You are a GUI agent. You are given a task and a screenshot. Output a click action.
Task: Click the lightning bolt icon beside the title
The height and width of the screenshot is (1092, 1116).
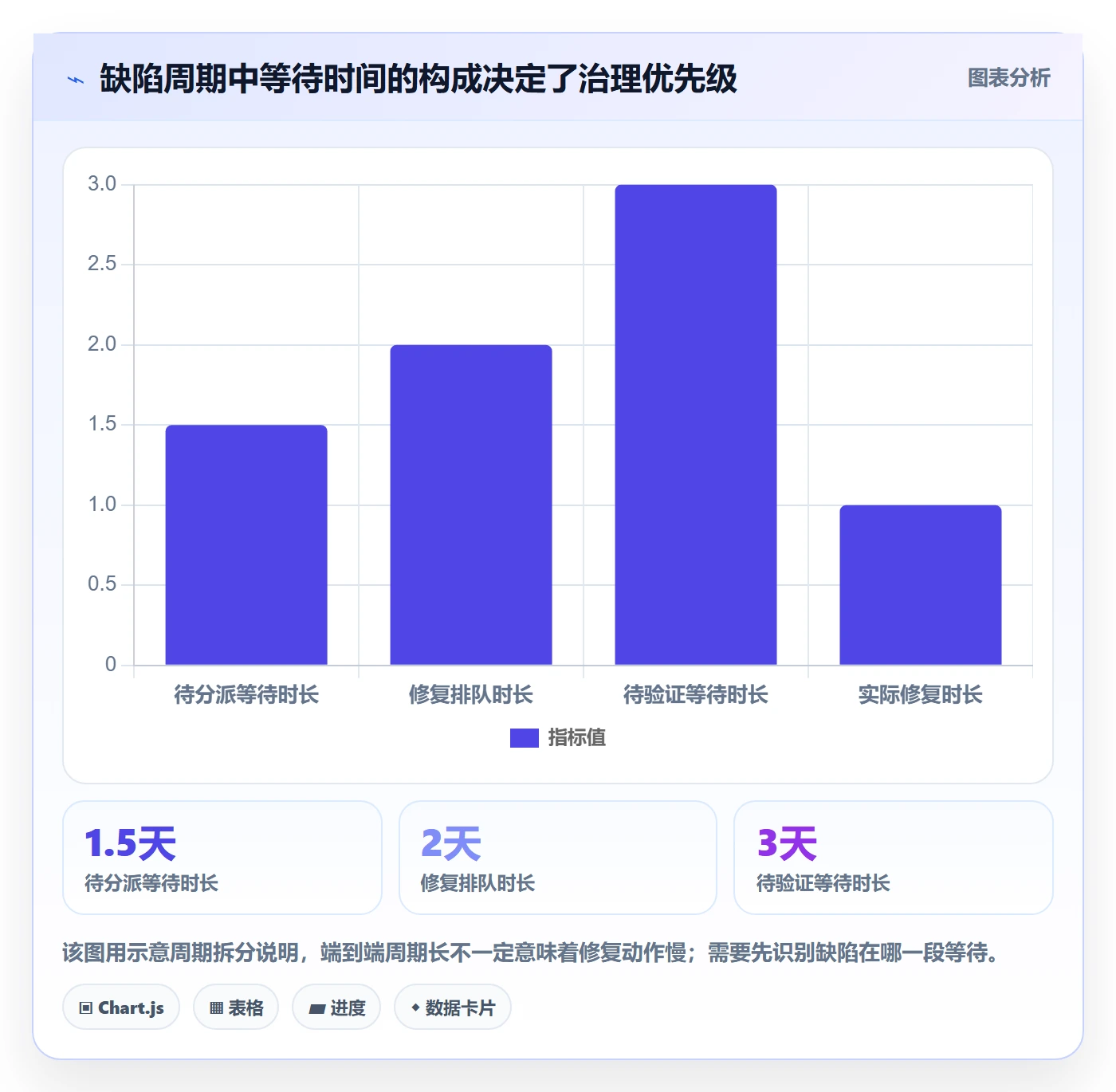(x=76, y=80)
